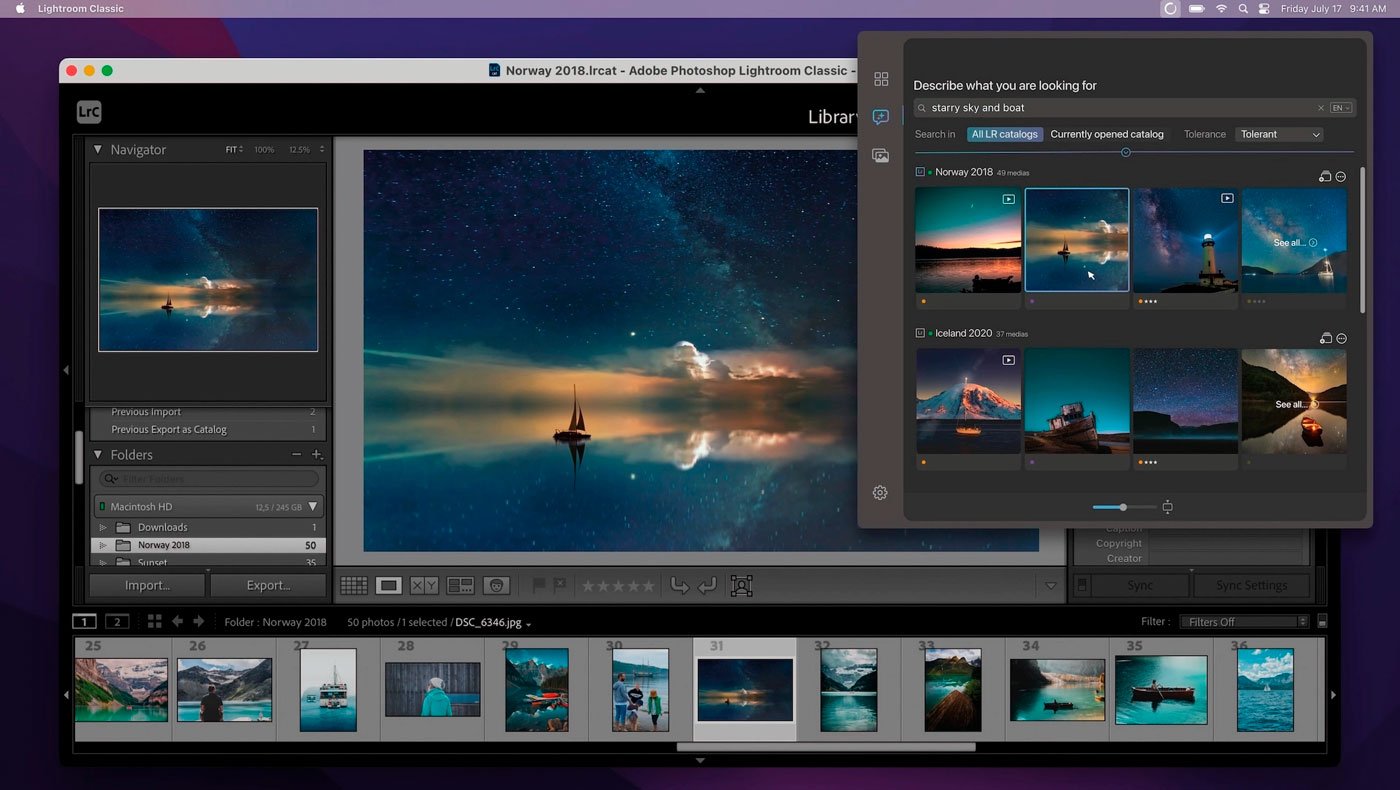Open search panel grid icon in sidebar

pos(881,79)
